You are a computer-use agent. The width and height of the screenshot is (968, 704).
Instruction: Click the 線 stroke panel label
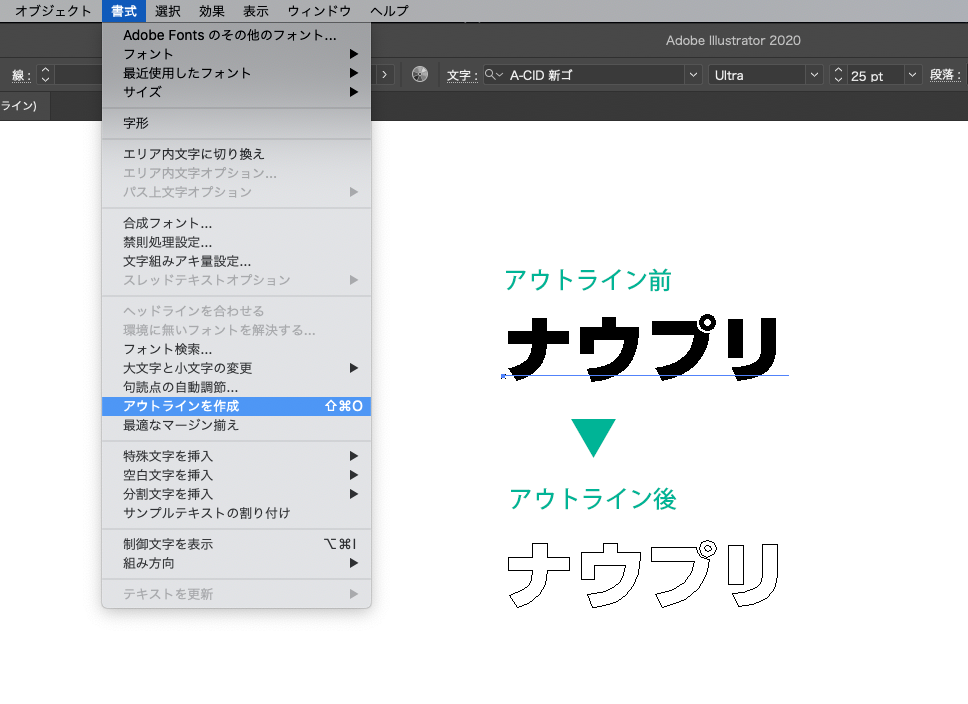(18, 76)
